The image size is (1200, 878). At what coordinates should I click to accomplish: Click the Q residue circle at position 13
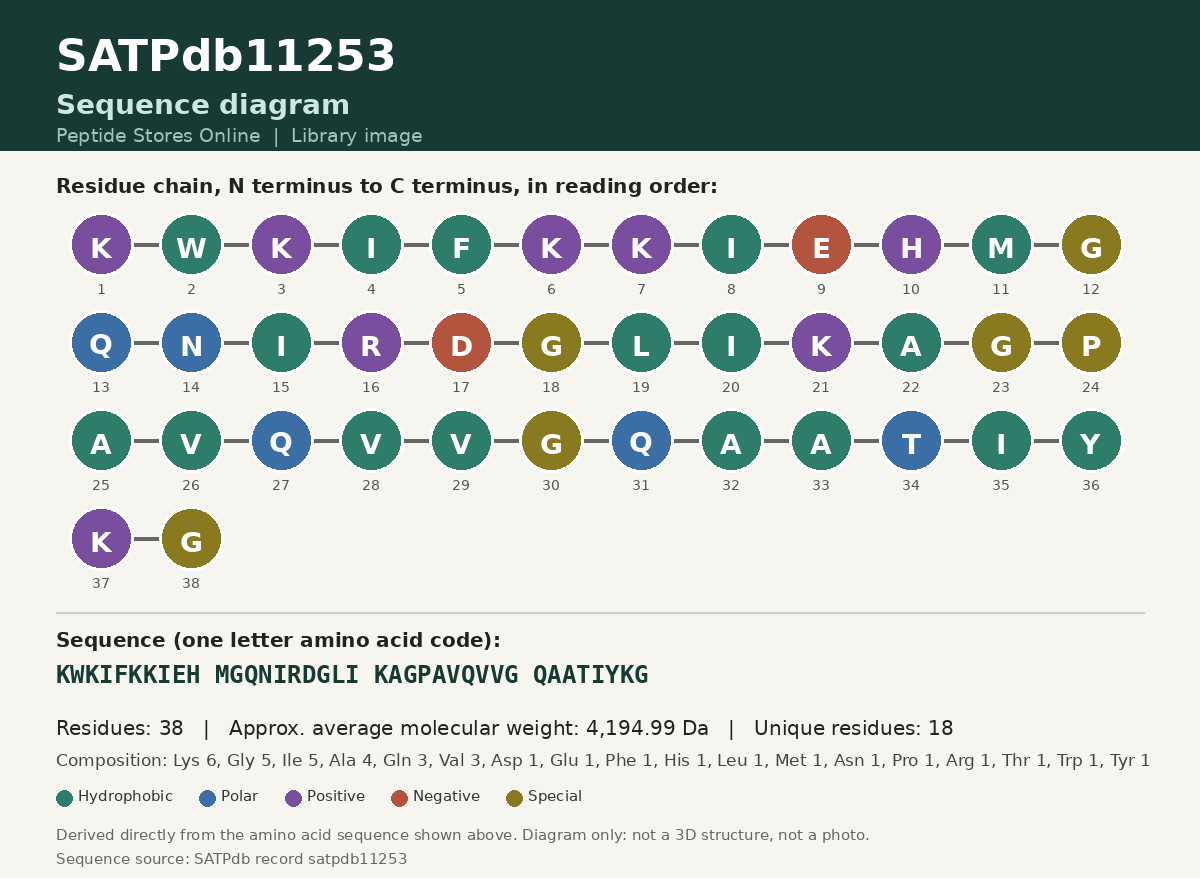coord(101,343)
